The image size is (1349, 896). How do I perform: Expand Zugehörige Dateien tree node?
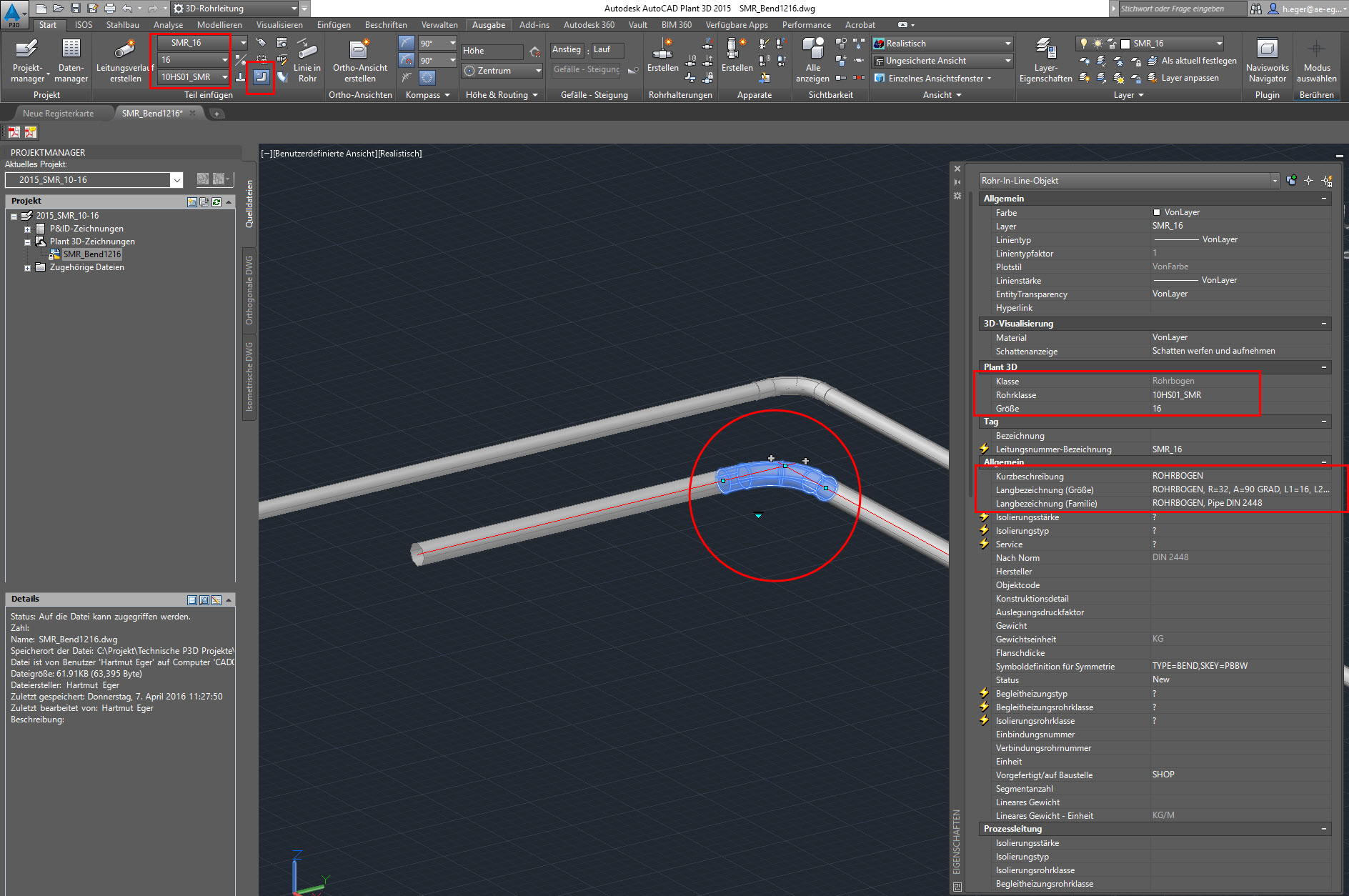coord(27,268)
